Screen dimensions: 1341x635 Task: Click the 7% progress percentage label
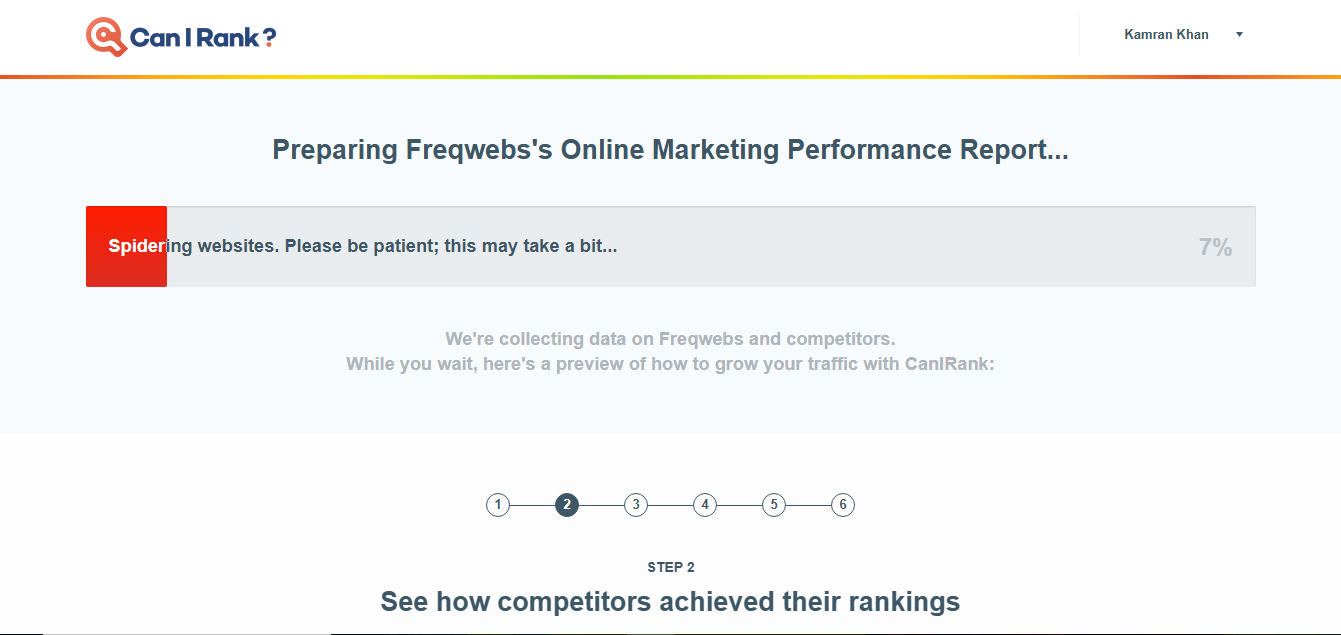[x=1215, y=248]
